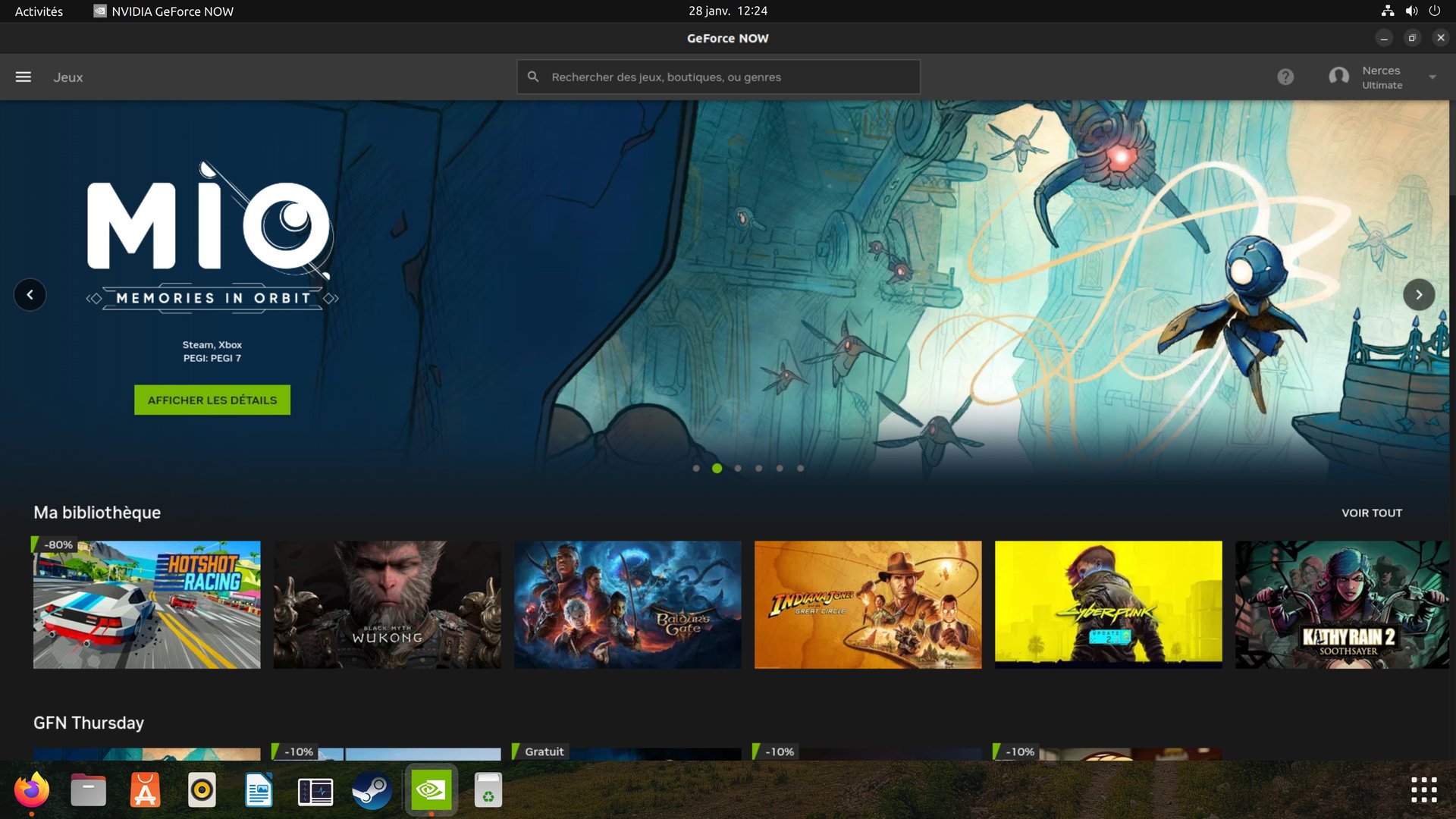The width and height of the screenshot is (1456, 819).
Task: Open the user profile avatar icon
Action: 1338,76
